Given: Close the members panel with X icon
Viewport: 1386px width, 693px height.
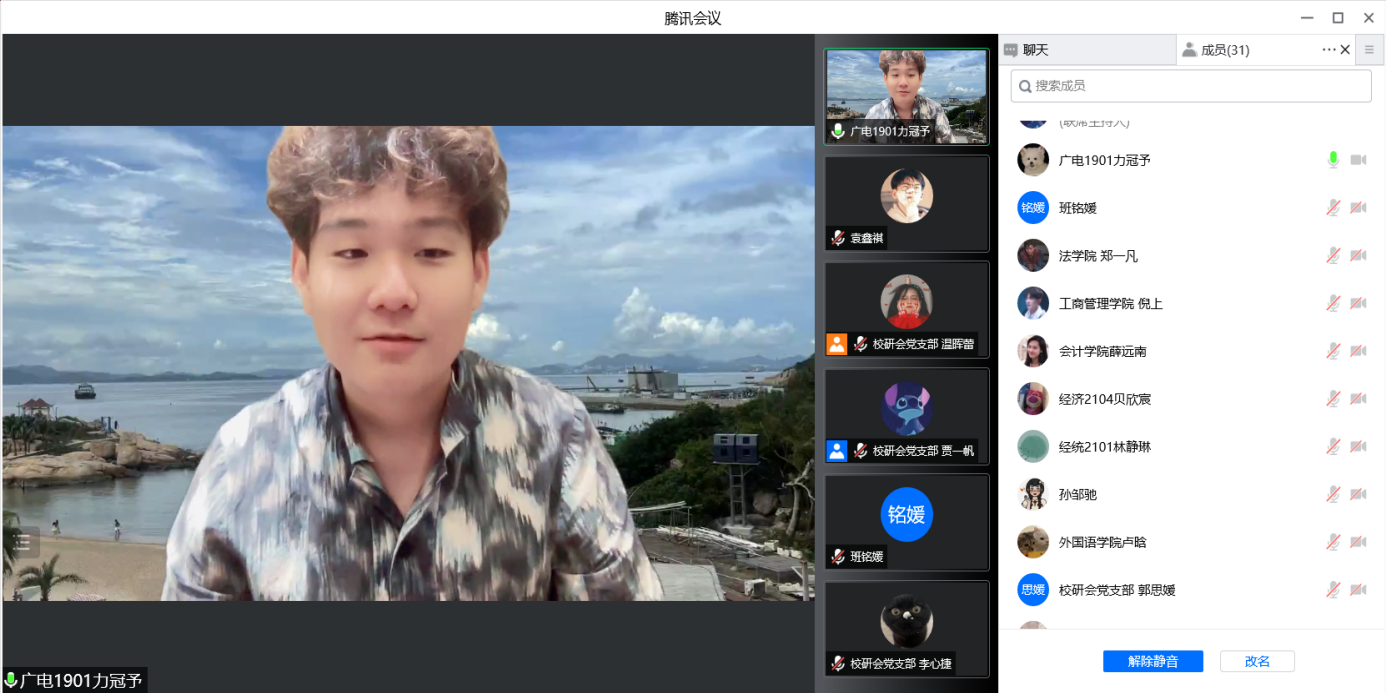Looking at the screenshot, I should [x=1345, y=50].
